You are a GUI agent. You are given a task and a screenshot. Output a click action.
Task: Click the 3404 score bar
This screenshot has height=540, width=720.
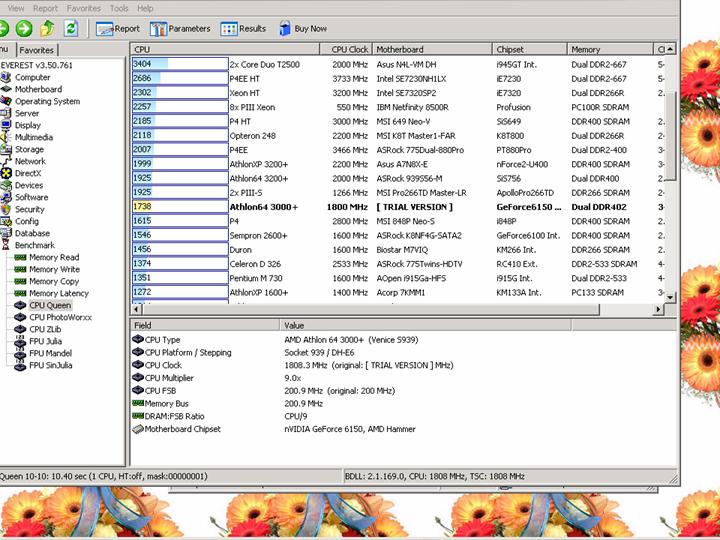tap(180, 64)
